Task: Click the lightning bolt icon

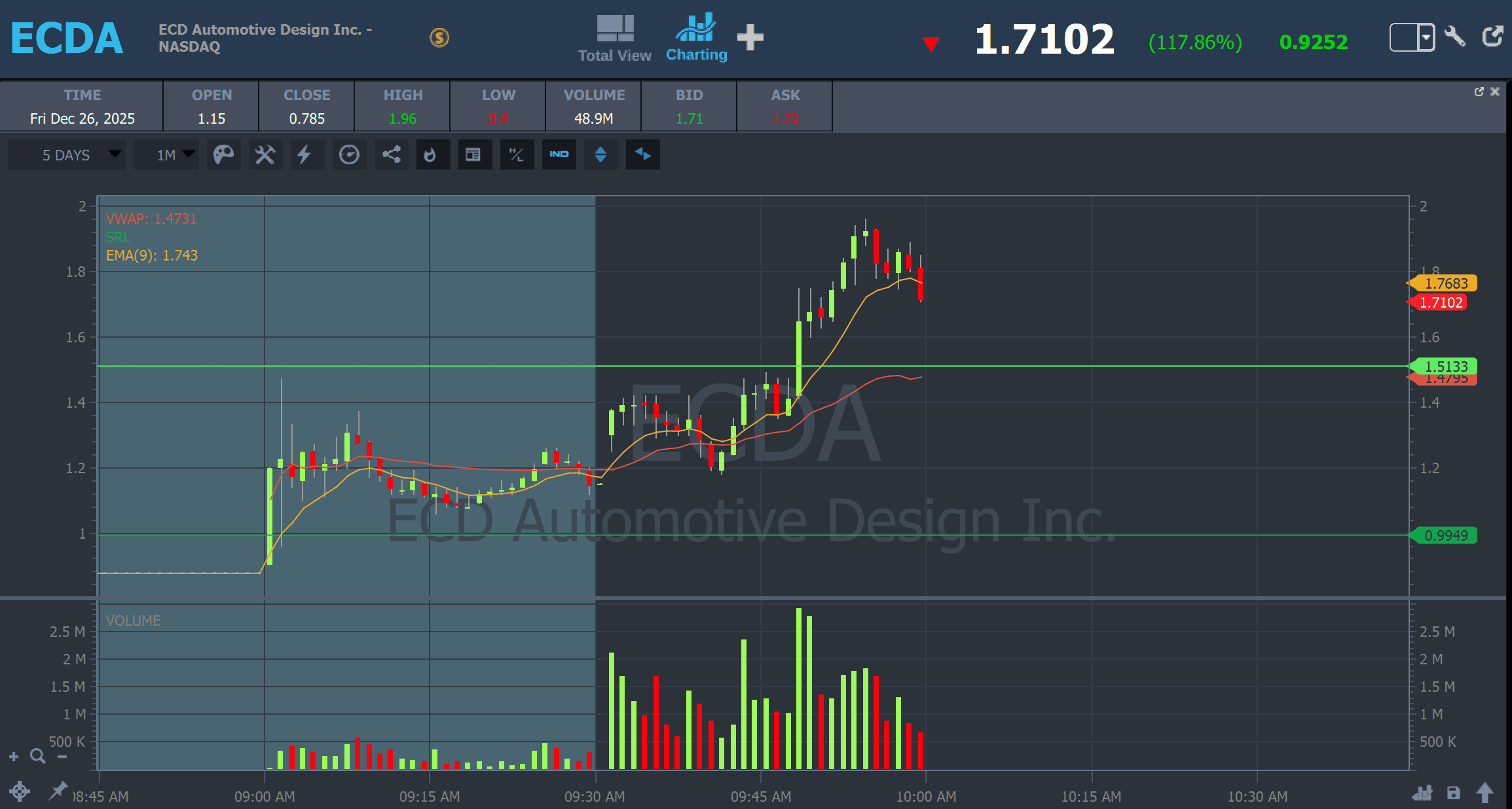Action: point(304,155)
